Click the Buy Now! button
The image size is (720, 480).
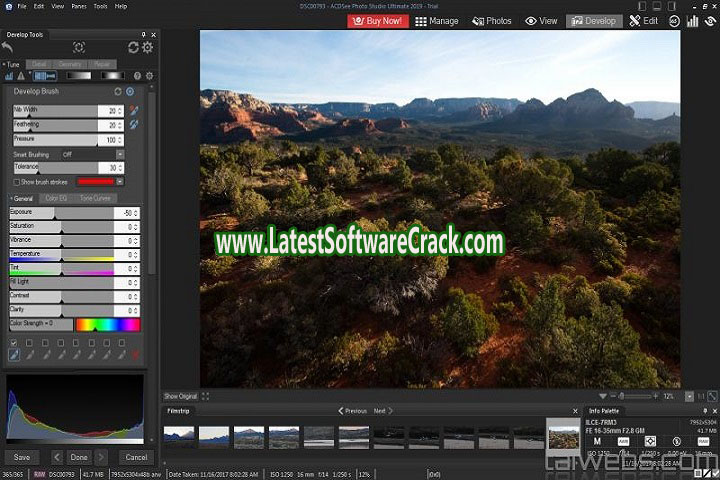coord(378,21)
